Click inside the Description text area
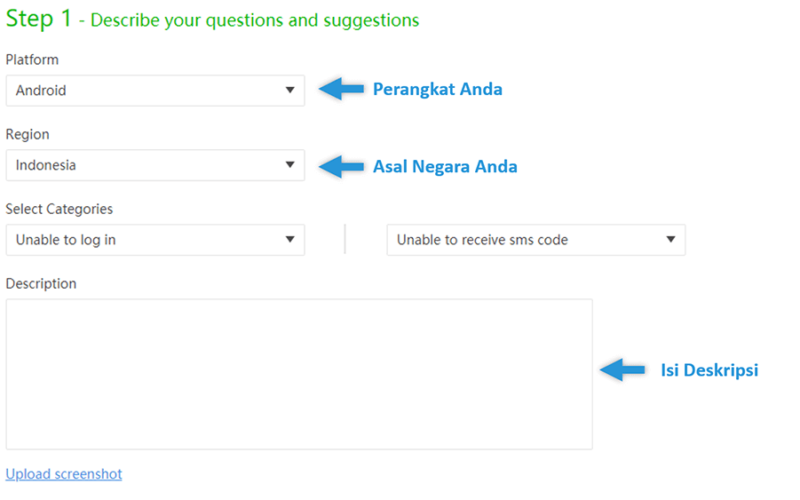Screen dimensions: 800x500 coord(299,374)
